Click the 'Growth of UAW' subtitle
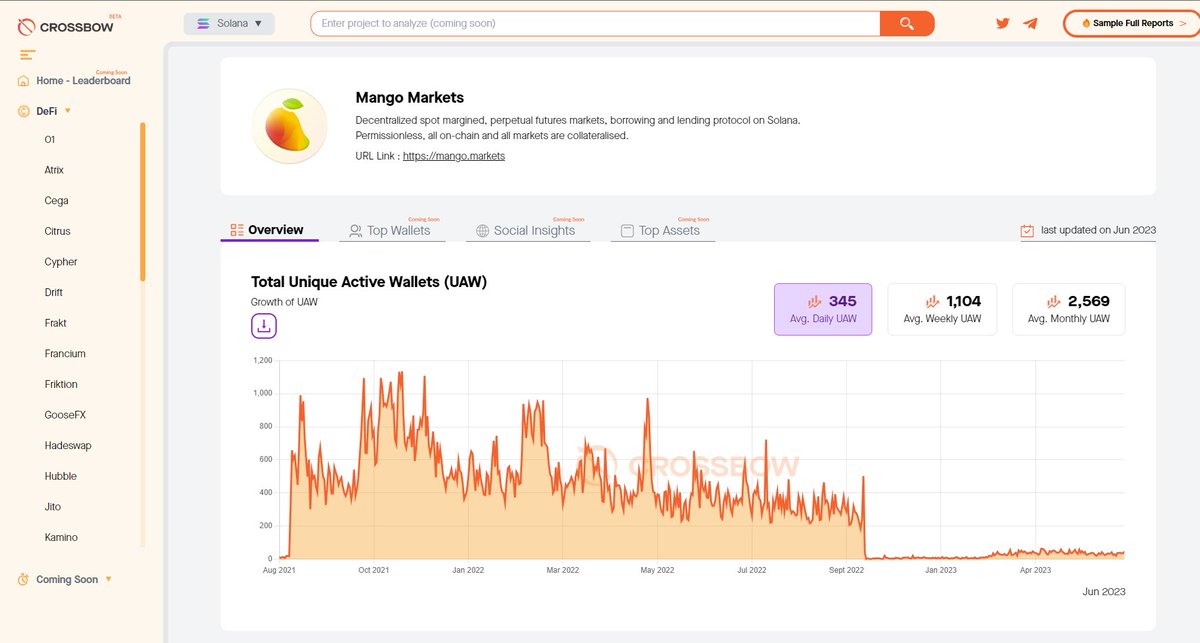This screenshot has width=1200, height=643. tap(284, 302)
